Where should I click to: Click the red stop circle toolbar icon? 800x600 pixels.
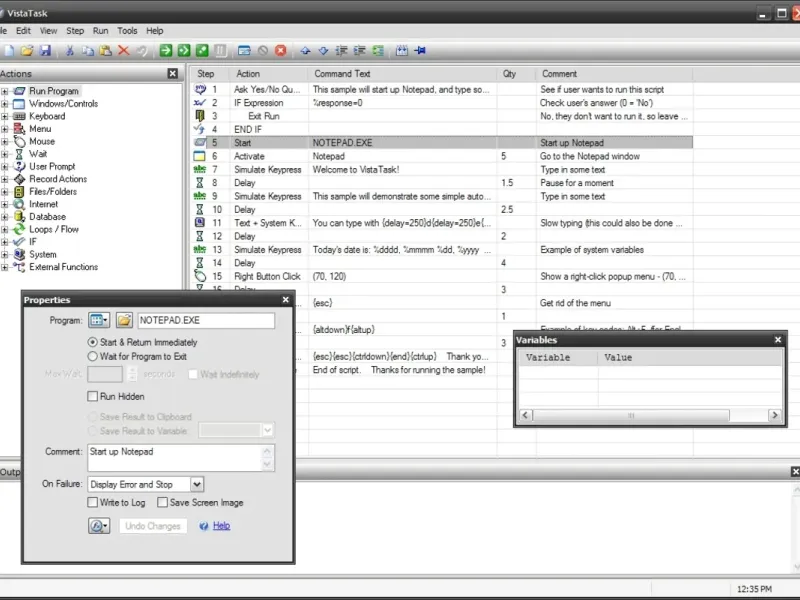(281, 51)
